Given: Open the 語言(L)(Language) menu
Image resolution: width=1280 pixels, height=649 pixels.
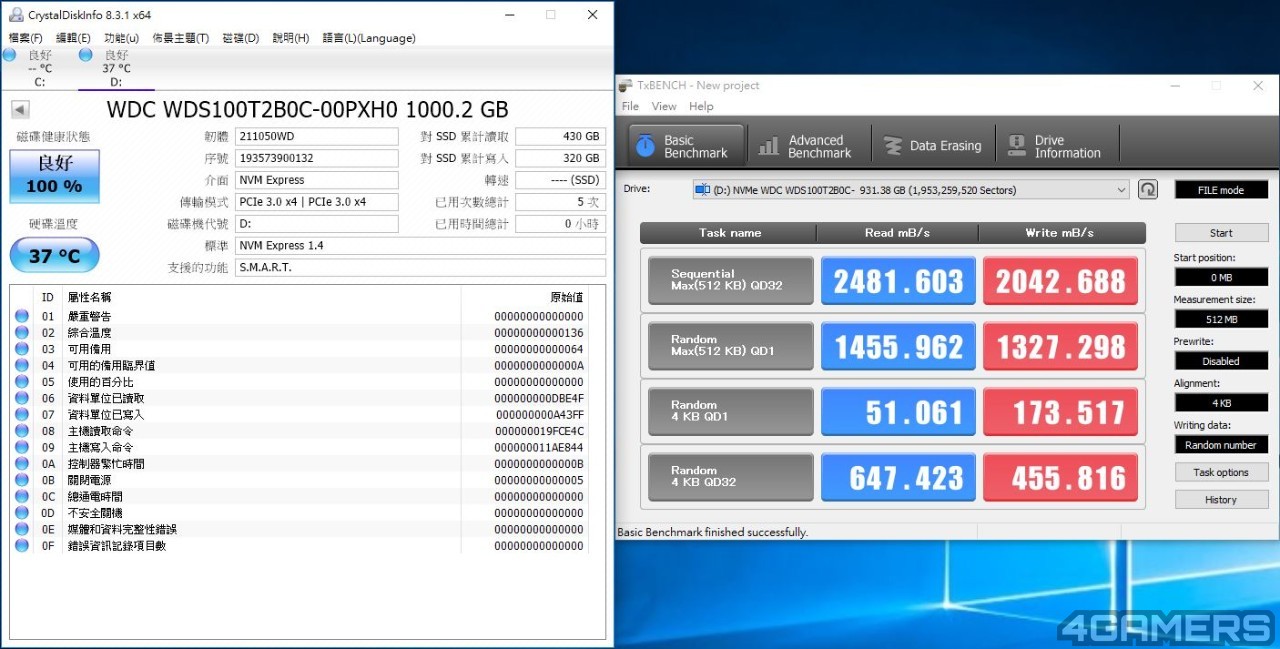Looking at the screenshot, I should click(x=369, y=38).
